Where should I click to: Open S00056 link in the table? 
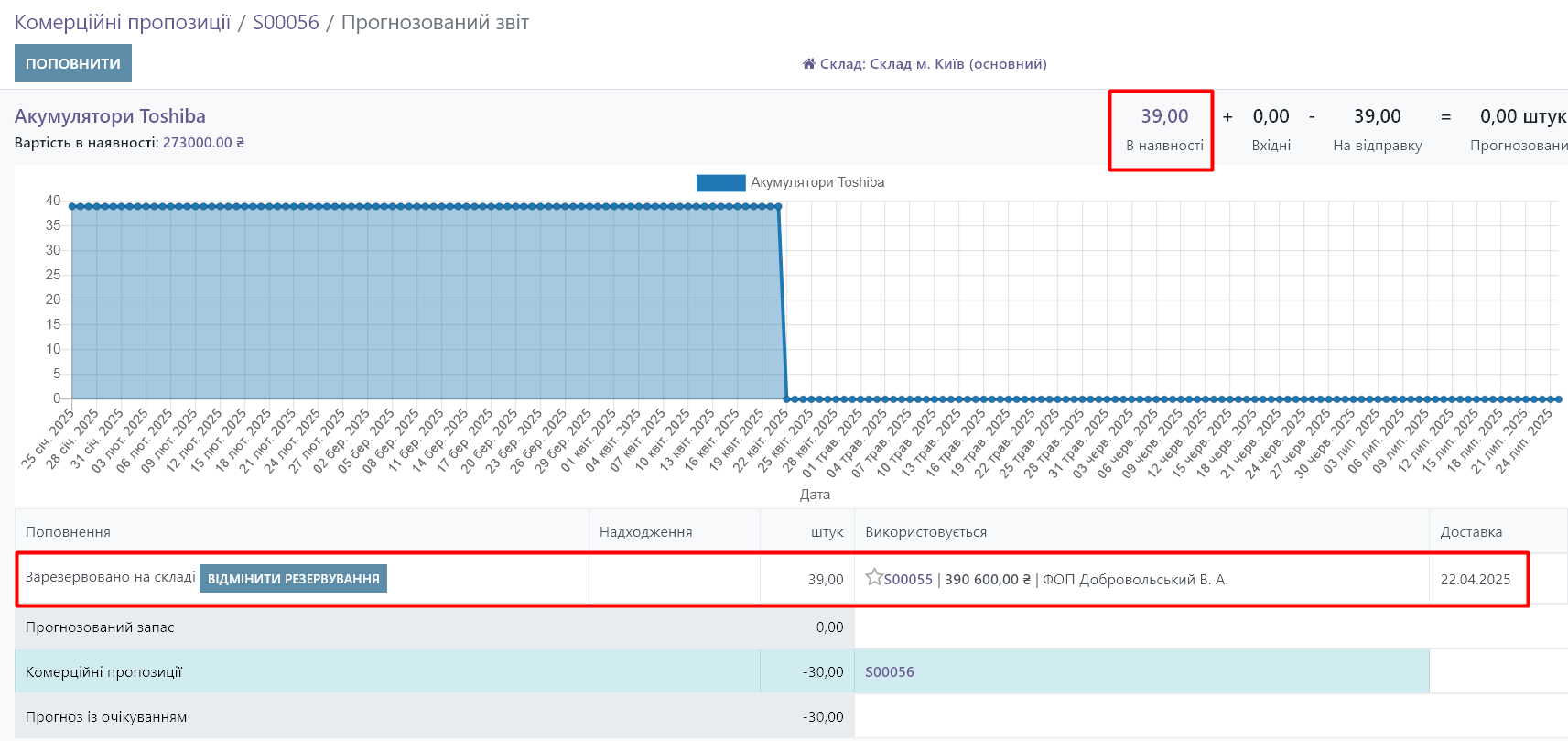[890, 672]
